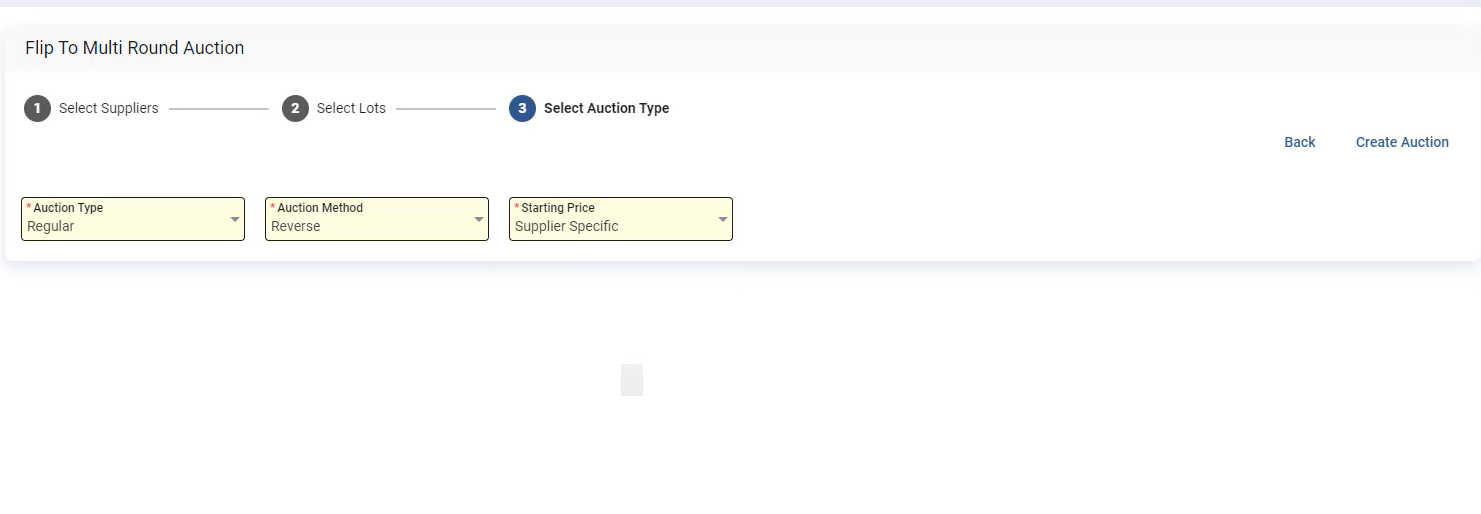The image size is (1481, 514).
Task: Go to the Select Suppliers step label
Action: pos(108,108)
